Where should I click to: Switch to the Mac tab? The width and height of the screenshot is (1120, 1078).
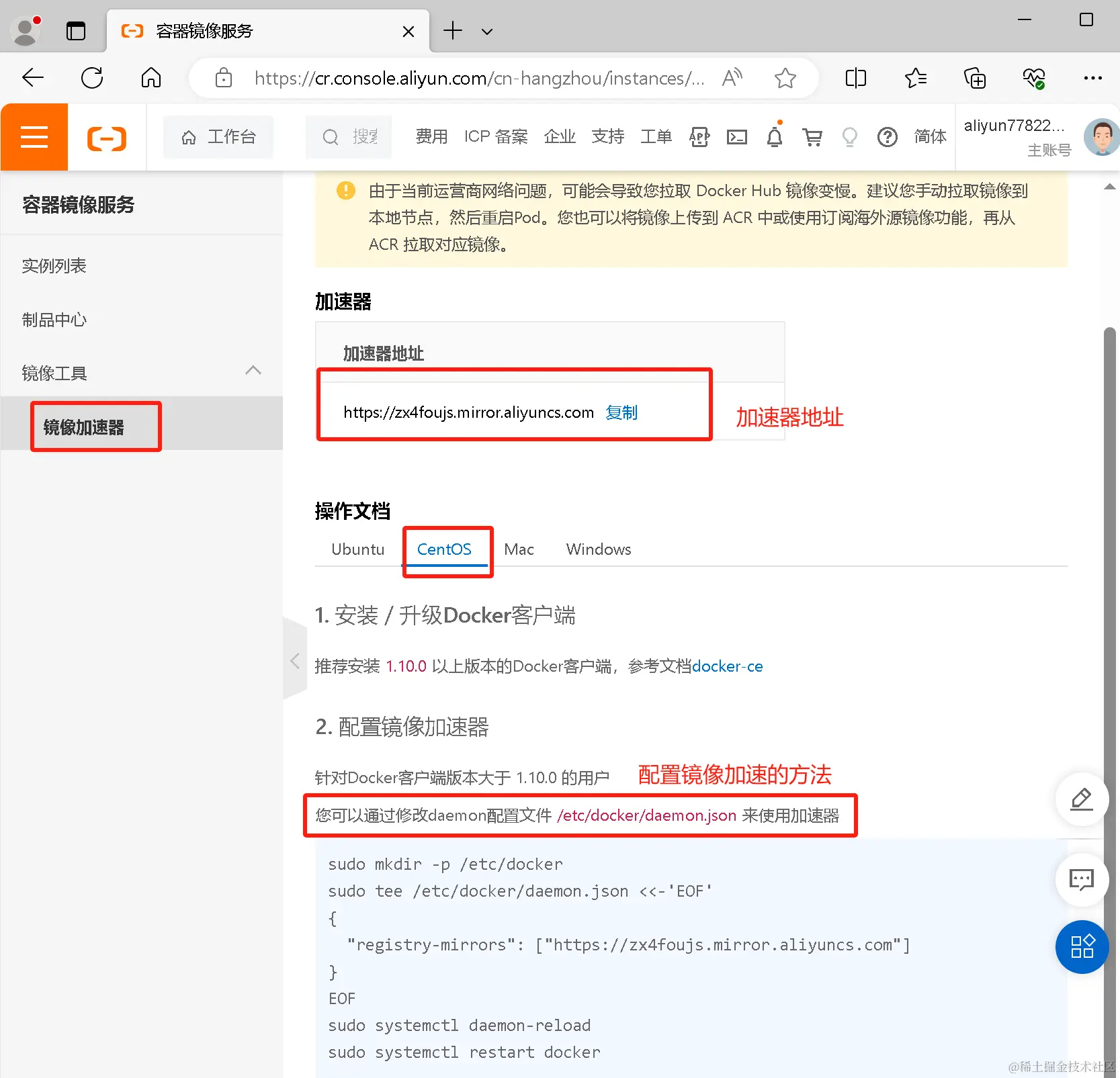pos(519,549)
